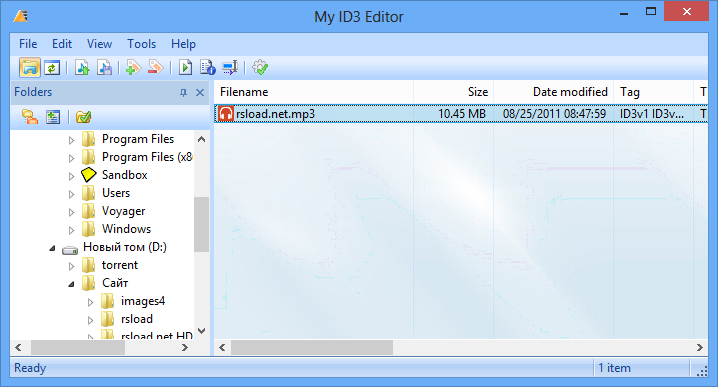Screen dimensions: 718x387
Task: Click the 08/25/2011 08:47:59 date cell
Action: [x=554, y=114]
